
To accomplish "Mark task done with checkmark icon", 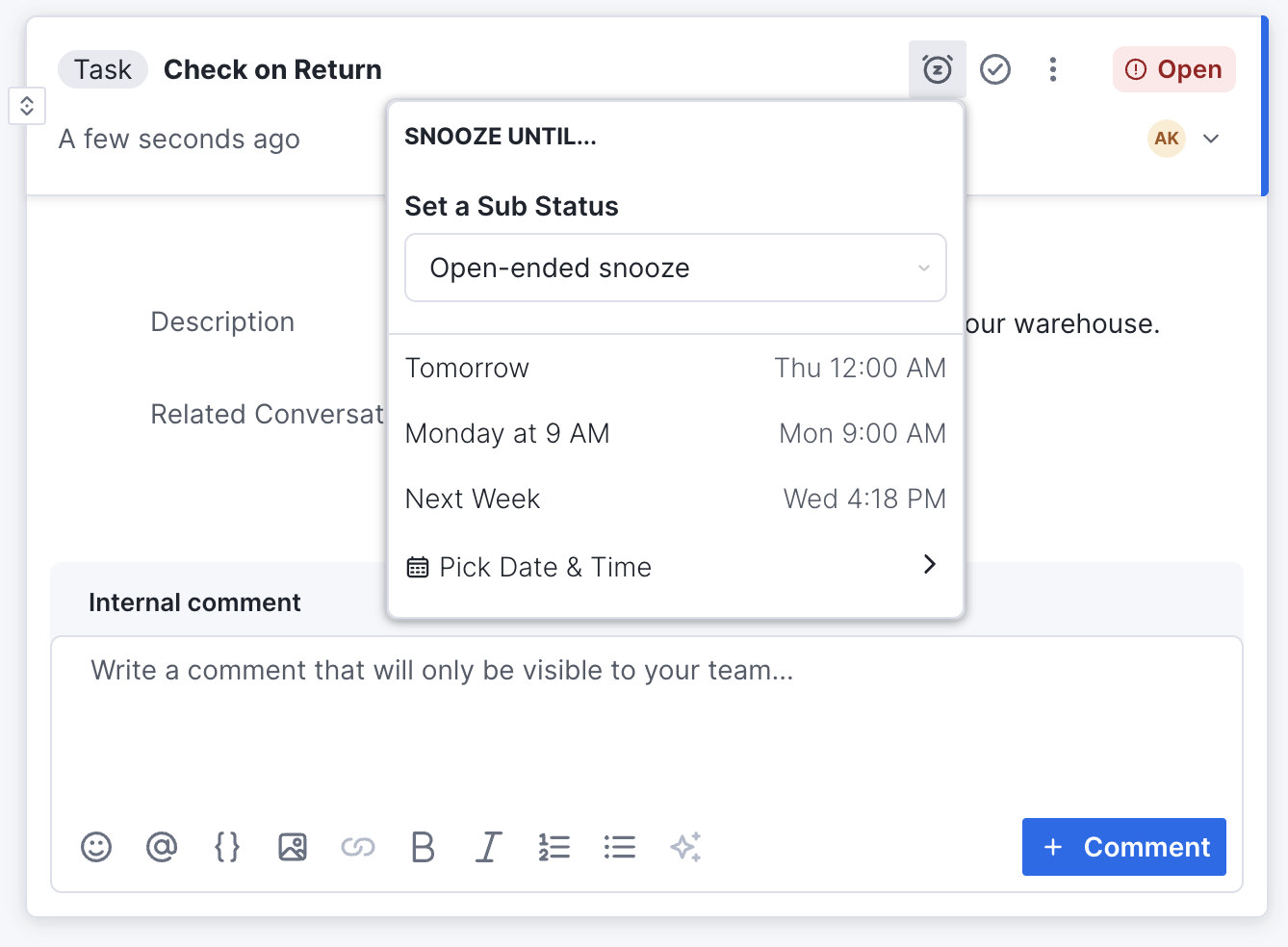I will [x=994, y=69].
